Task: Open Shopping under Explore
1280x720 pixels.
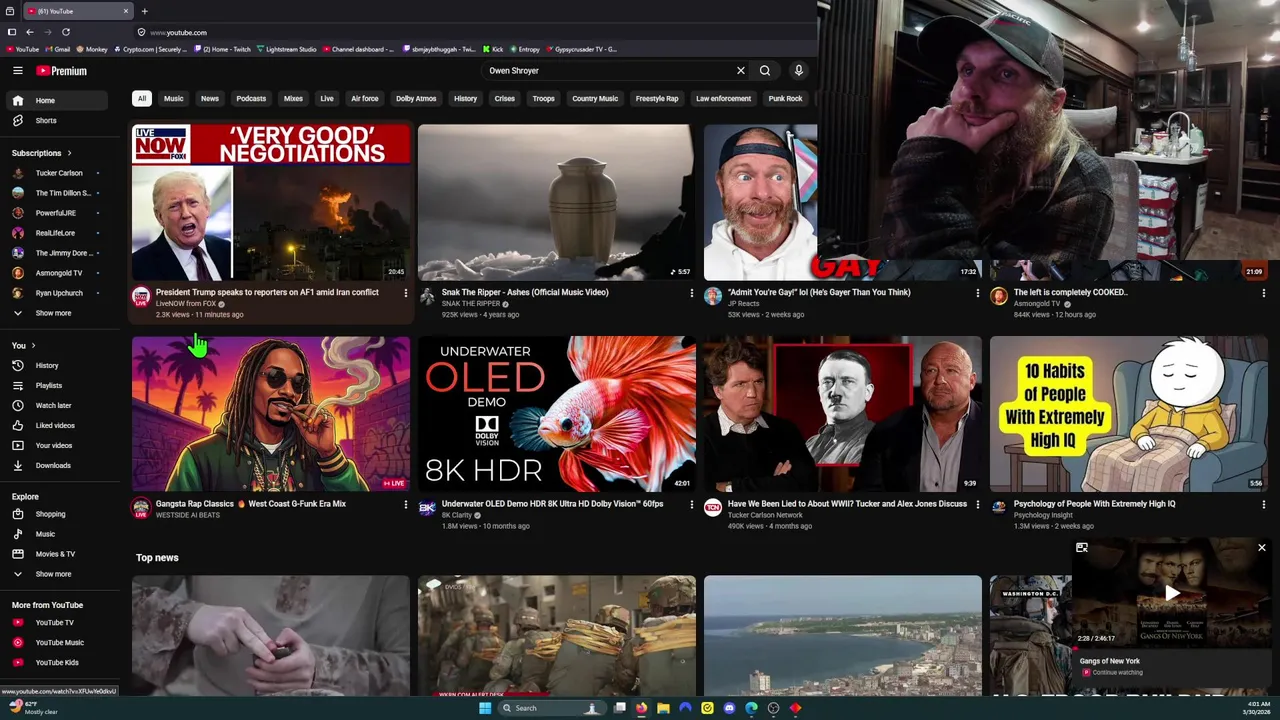Action: click(56, 514)
